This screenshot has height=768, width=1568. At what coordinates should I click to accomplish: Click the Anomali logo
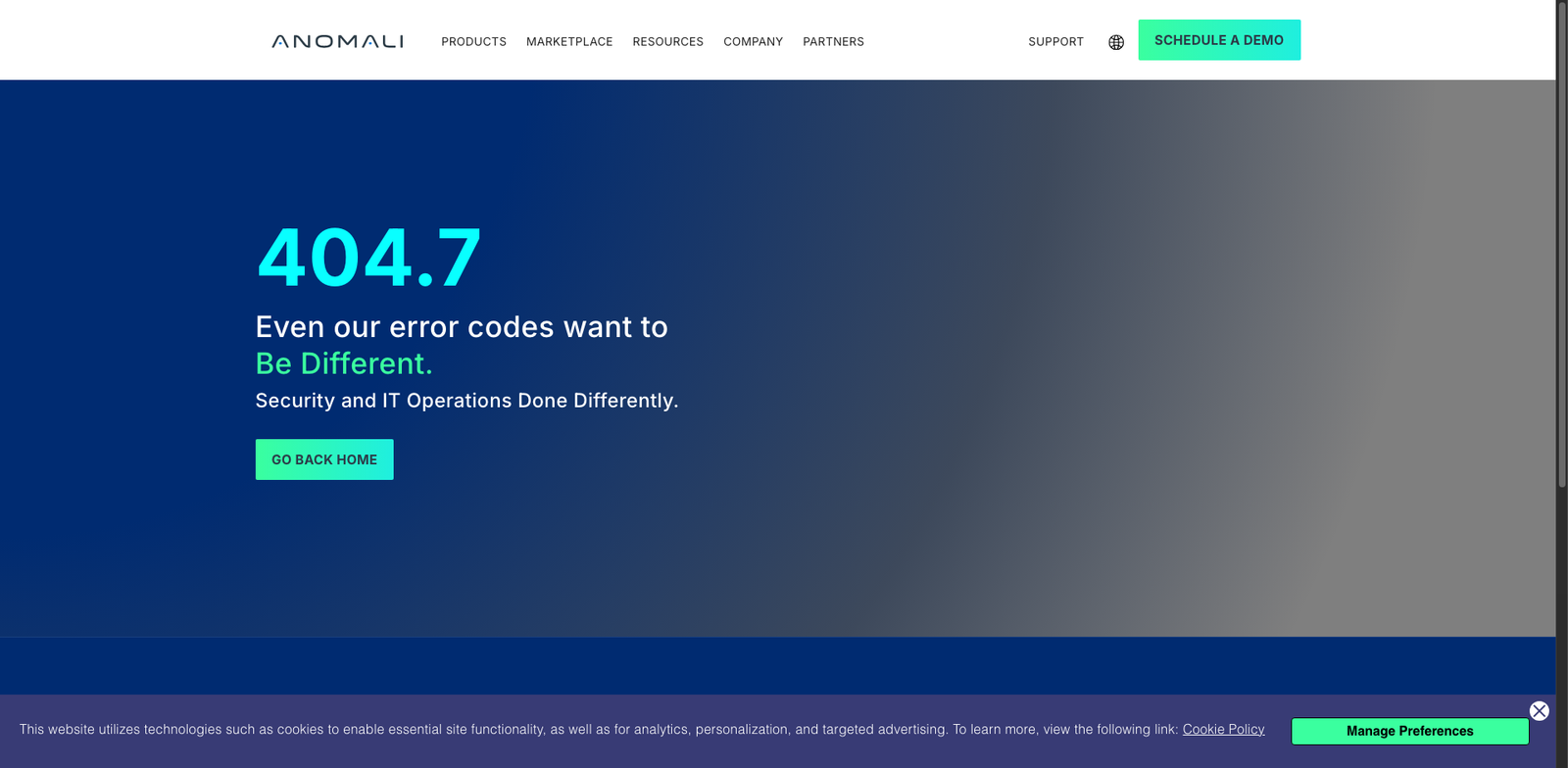pos(337,41)
